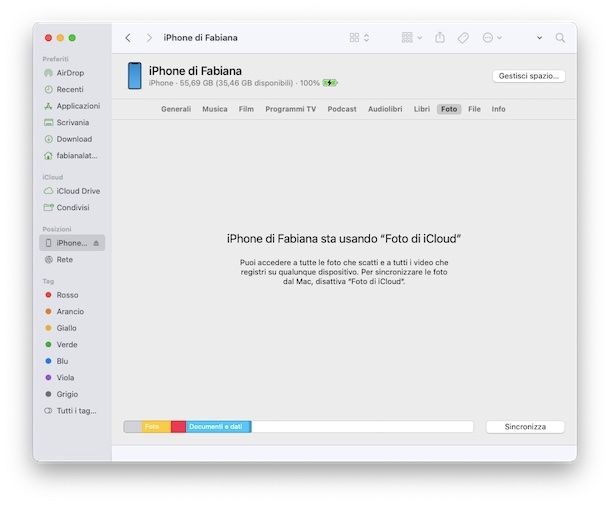Switch to the Generali tab
Screen dimensions: 610x505
click(176, 109)
